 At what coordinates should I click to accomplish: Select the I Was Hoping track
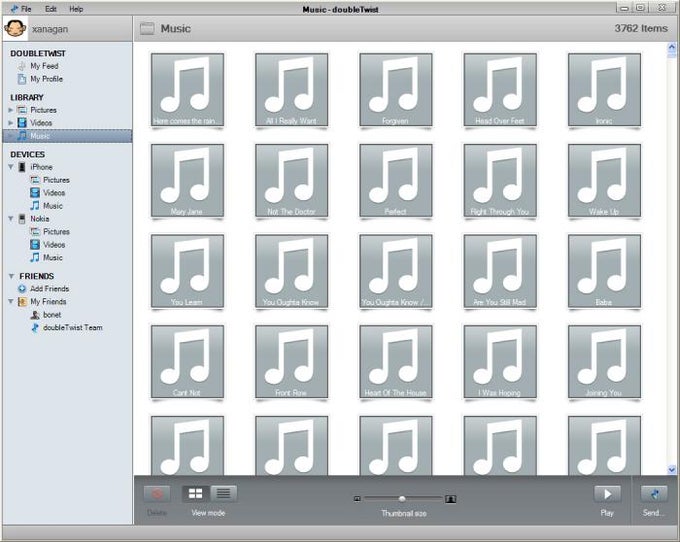[500, 362]
